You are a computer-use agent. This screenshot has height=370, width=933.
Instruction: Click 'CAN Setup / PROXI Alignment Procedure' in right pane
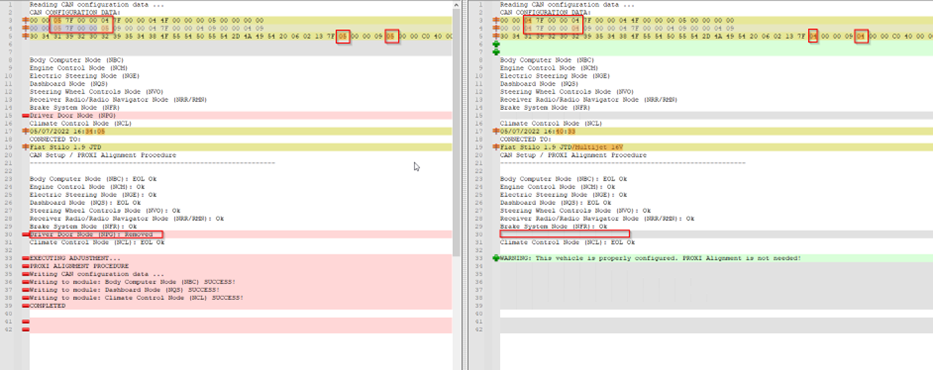click(573, 155)
